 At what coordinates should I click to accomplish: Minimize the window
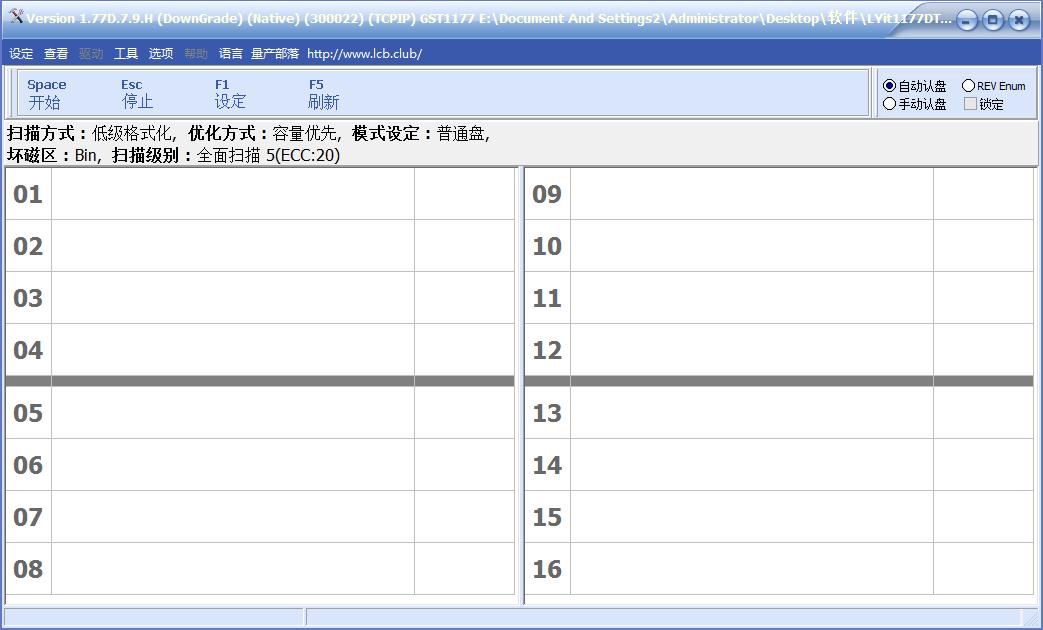[x=967, y=21]
